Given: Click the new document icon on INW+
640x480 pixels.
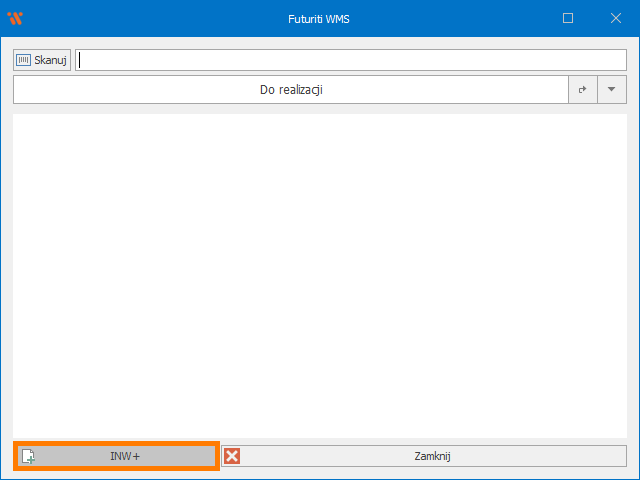Looking at the screenshot, I should click(28, 457).
